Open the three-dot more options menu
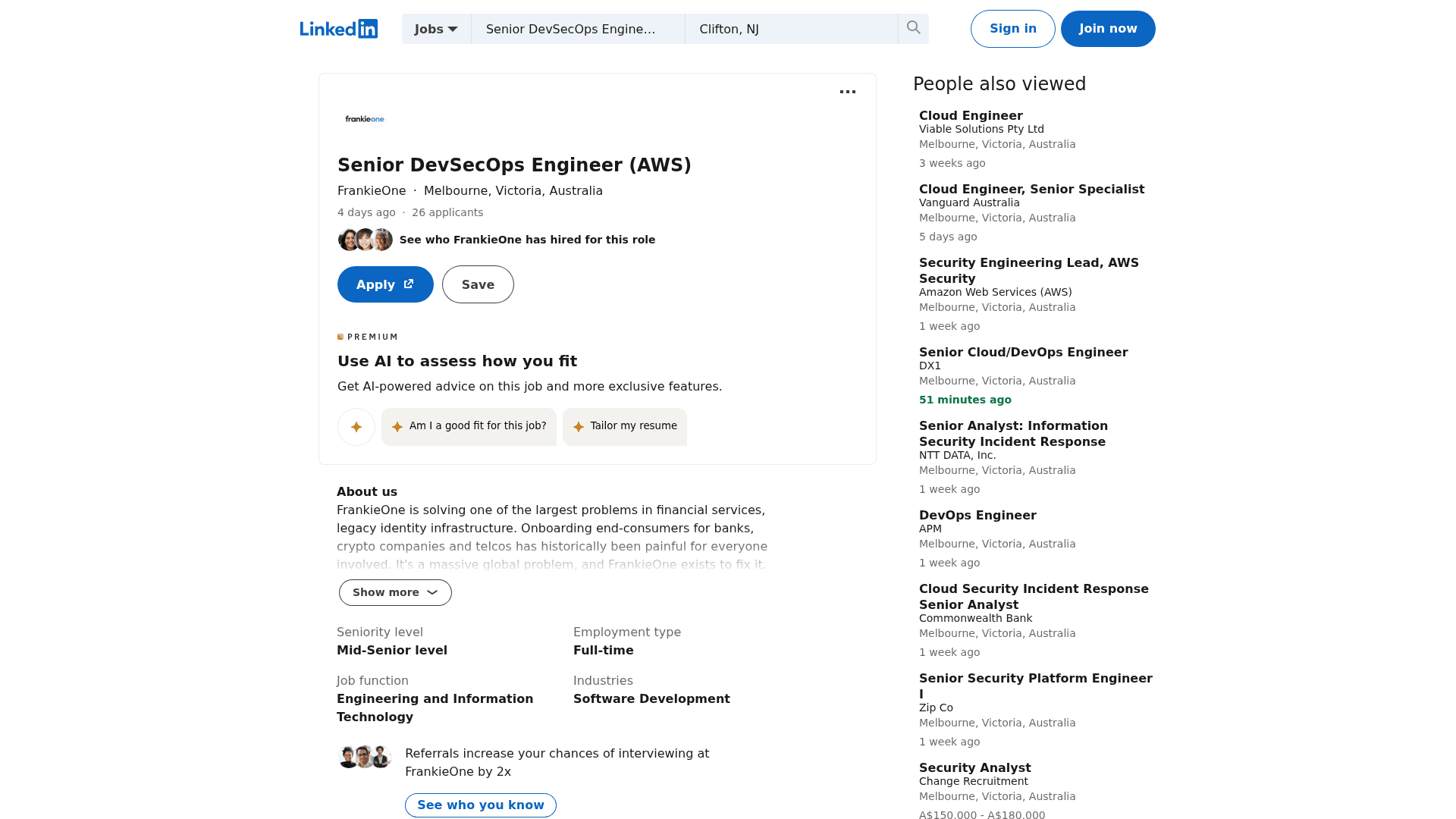The height and width of the screenshot is (819, 1456). (x=848, y=92)
